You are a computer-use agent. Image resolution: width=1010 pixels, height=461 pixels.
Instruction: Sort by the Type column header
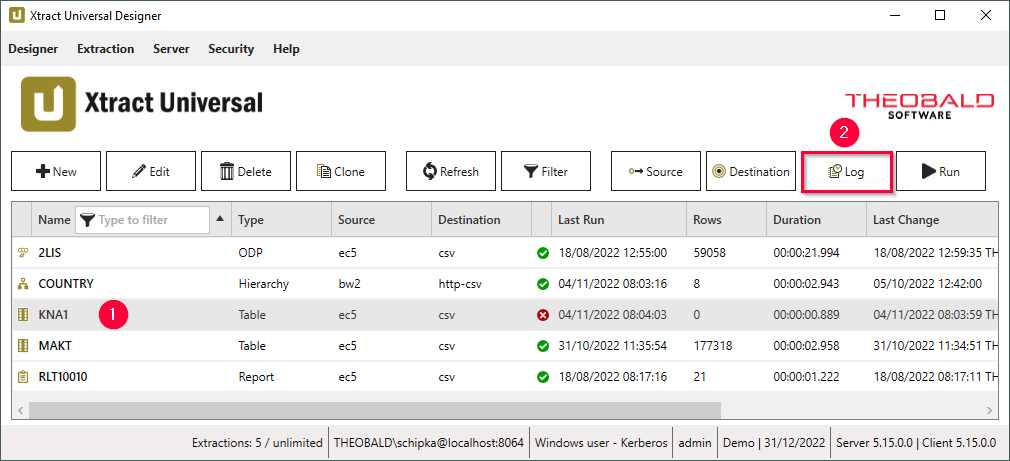(251, 220)
